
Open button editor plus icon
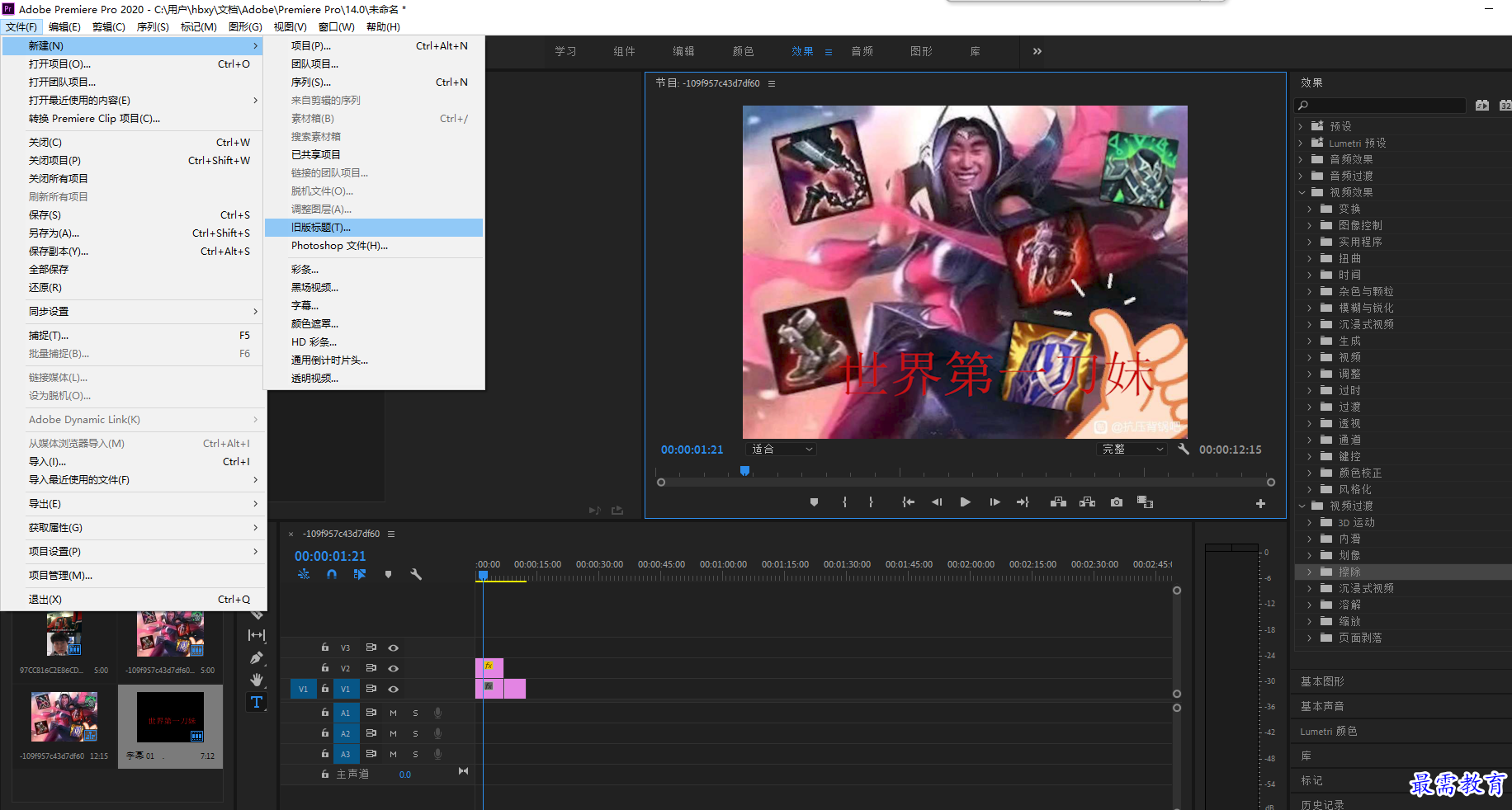pos(1260,503)
